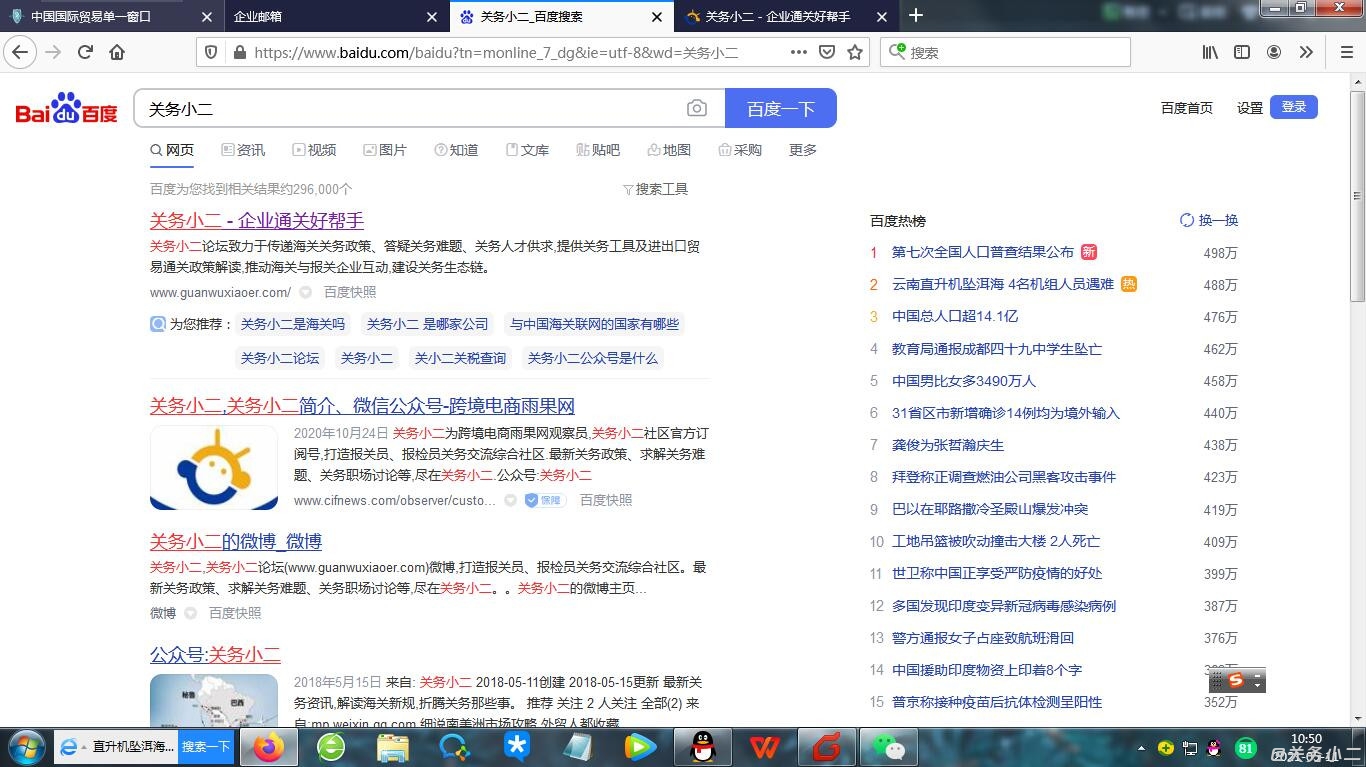Click taskbar 搜索一下 button

pos(206,747)
